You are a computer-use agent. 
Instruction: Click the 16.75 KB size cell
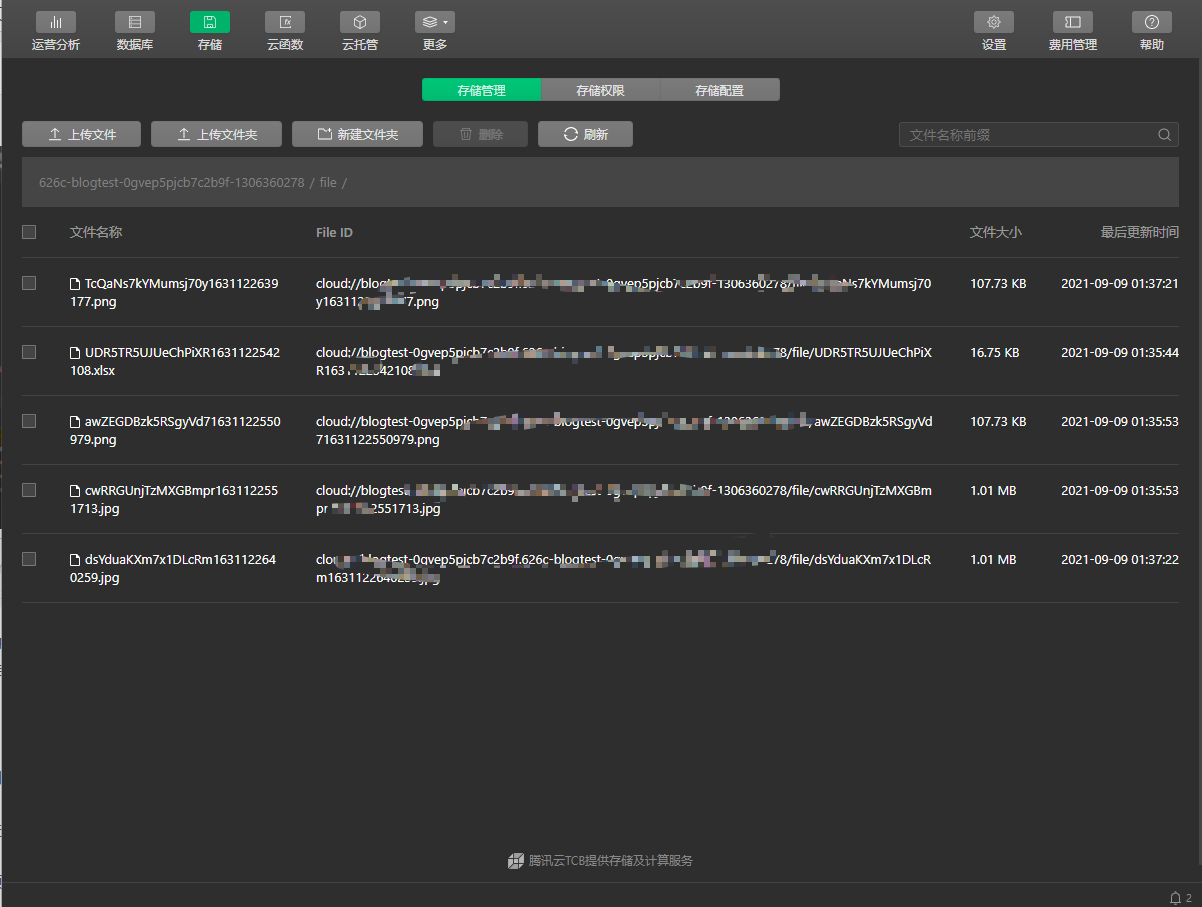point(995,353)
